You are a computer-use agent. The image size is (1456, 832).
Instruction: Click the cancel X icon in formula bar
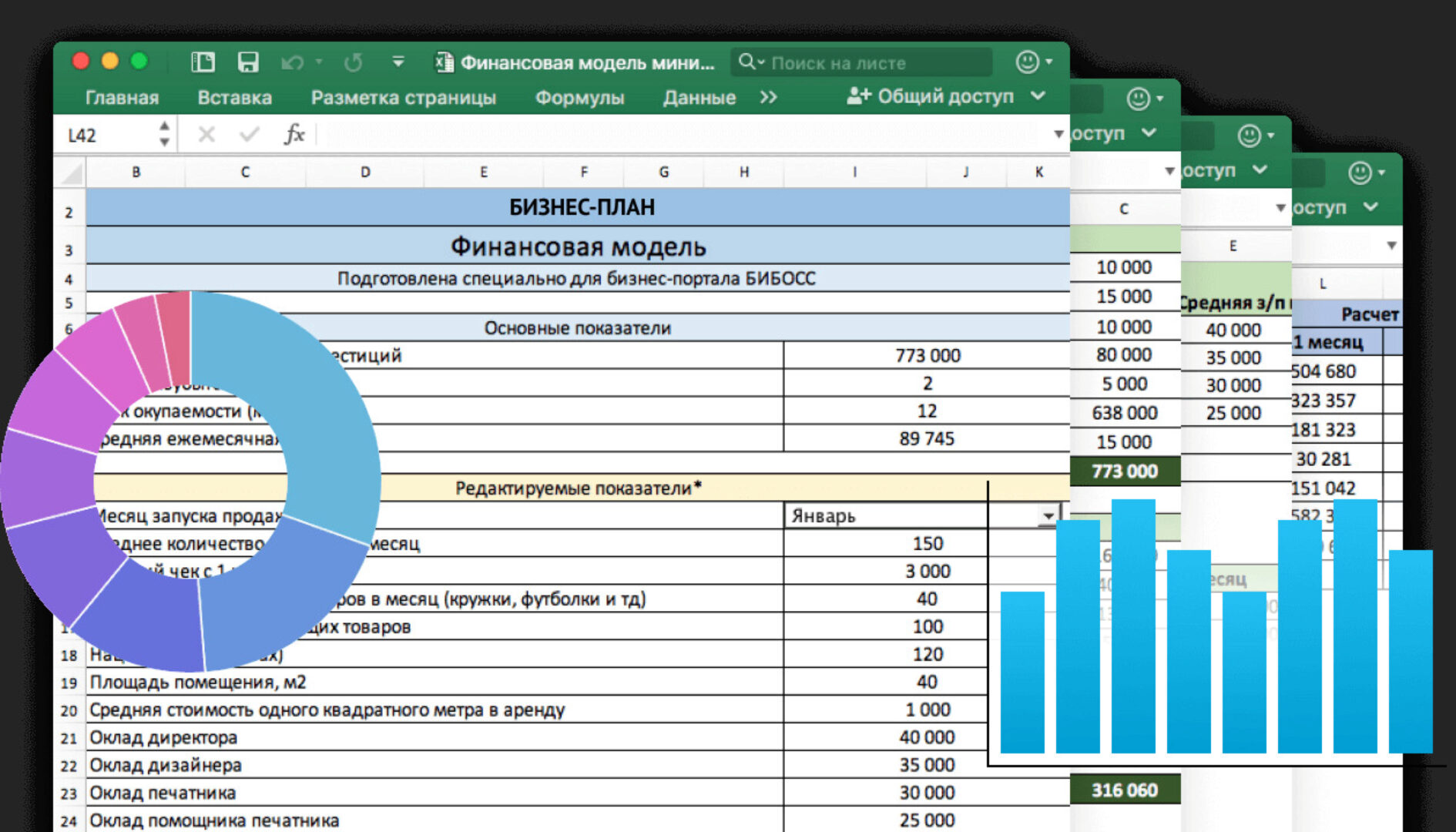point(206,135)
